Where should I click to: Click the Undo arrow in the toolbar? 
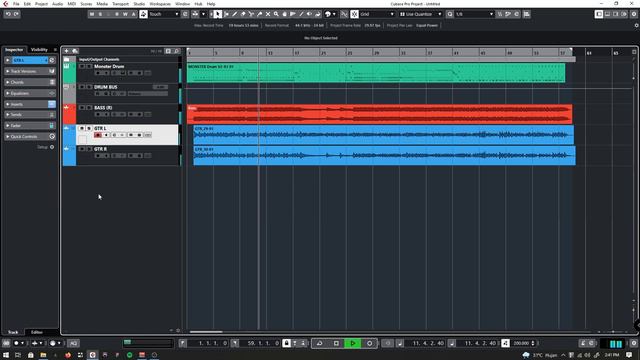click(8, 14)
